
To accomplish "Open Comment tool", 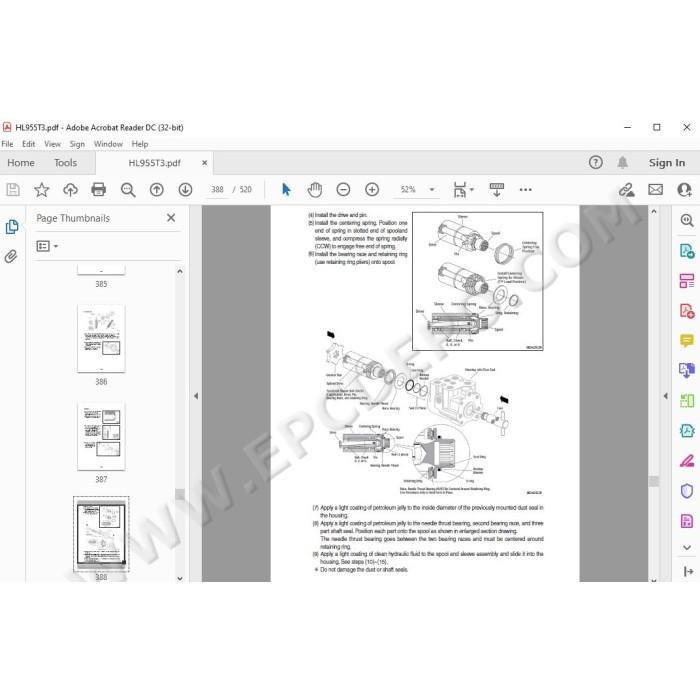I will click(x=687, y=341).
